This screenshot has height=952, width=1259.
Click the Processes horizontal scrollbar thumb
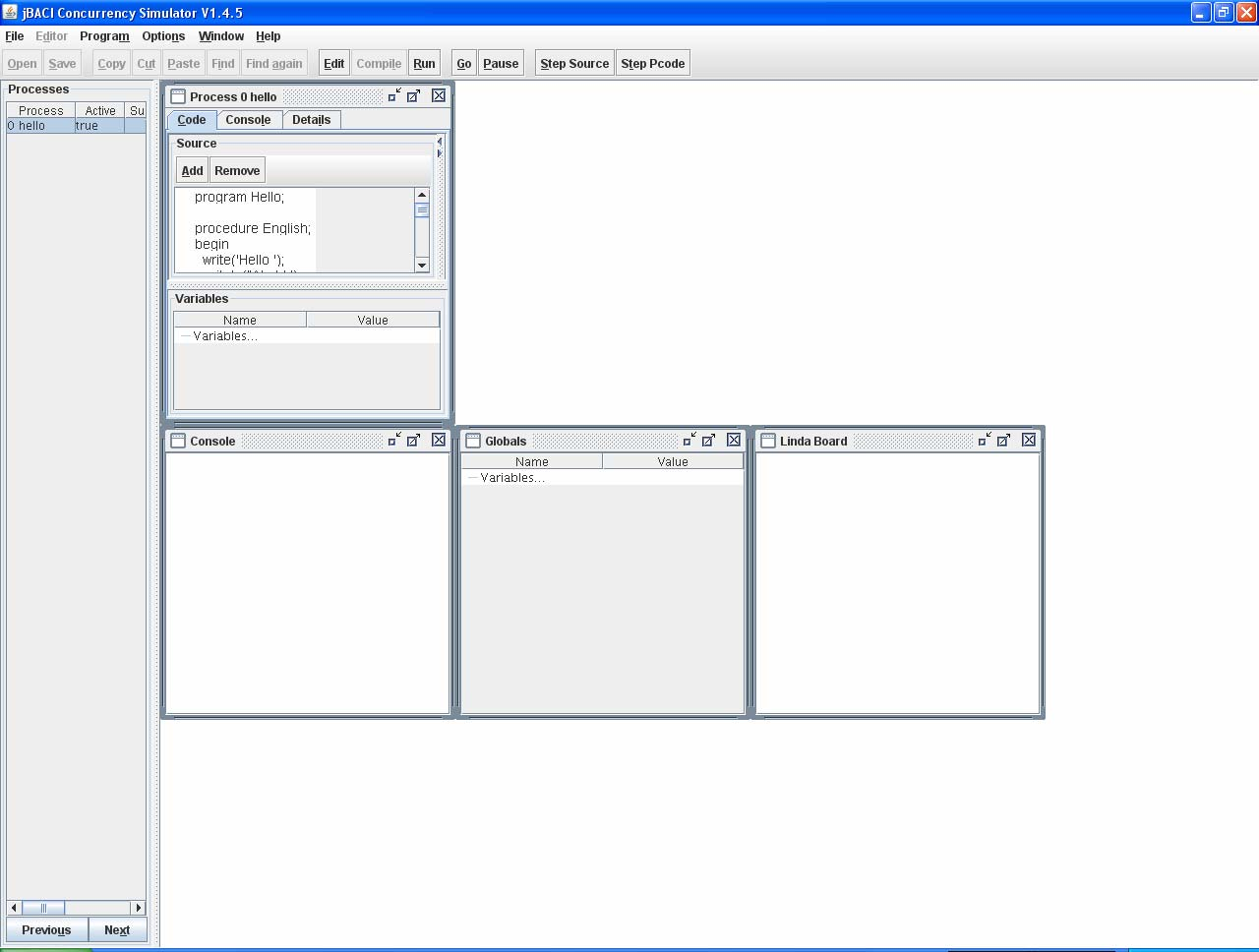click(x=43, y=908)
